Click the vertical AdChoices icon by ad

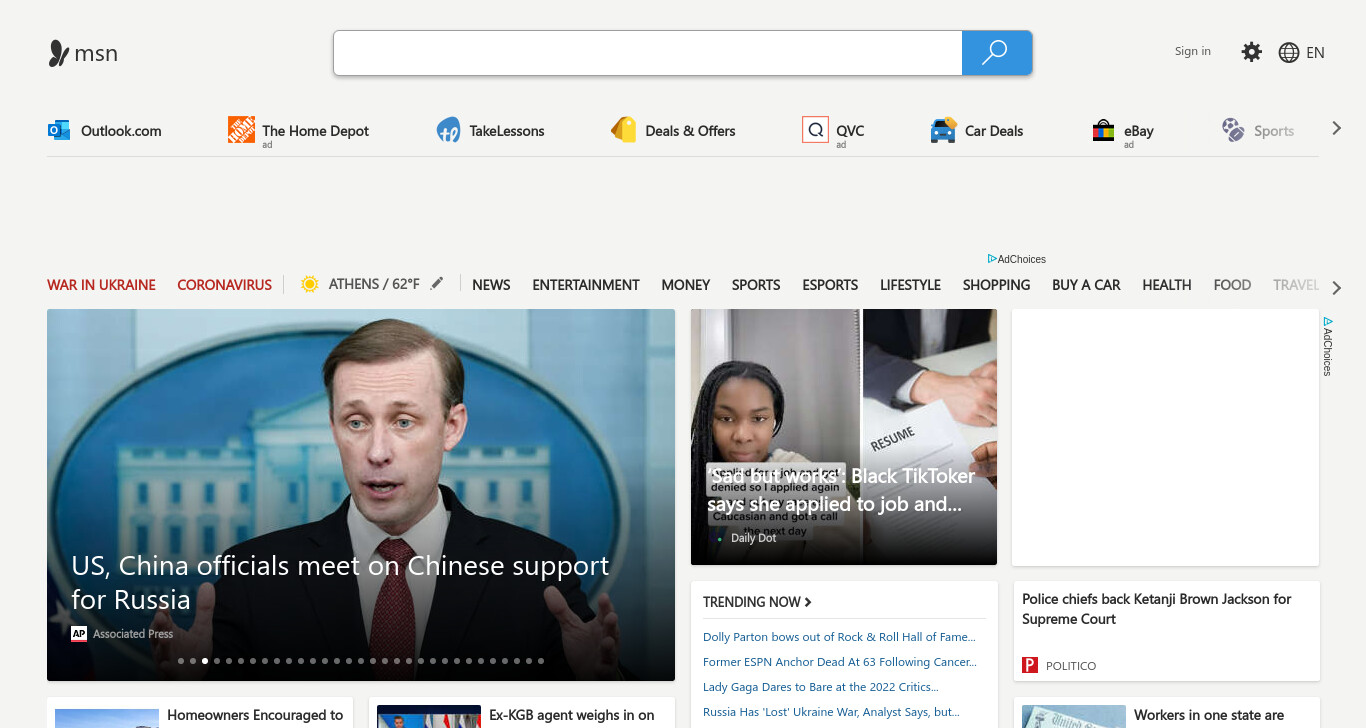pos(1328,322)
